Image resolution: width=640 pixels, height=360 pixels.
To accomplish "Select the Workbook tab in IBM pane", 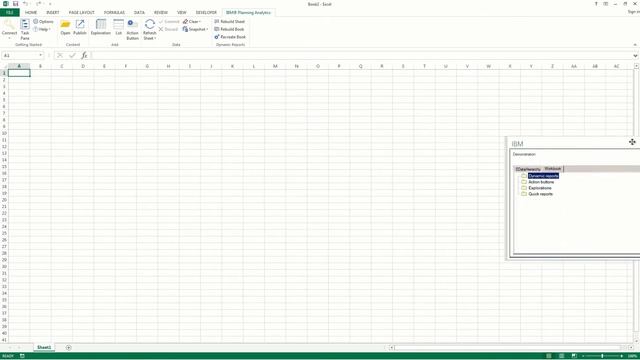I will click(553, 169).
